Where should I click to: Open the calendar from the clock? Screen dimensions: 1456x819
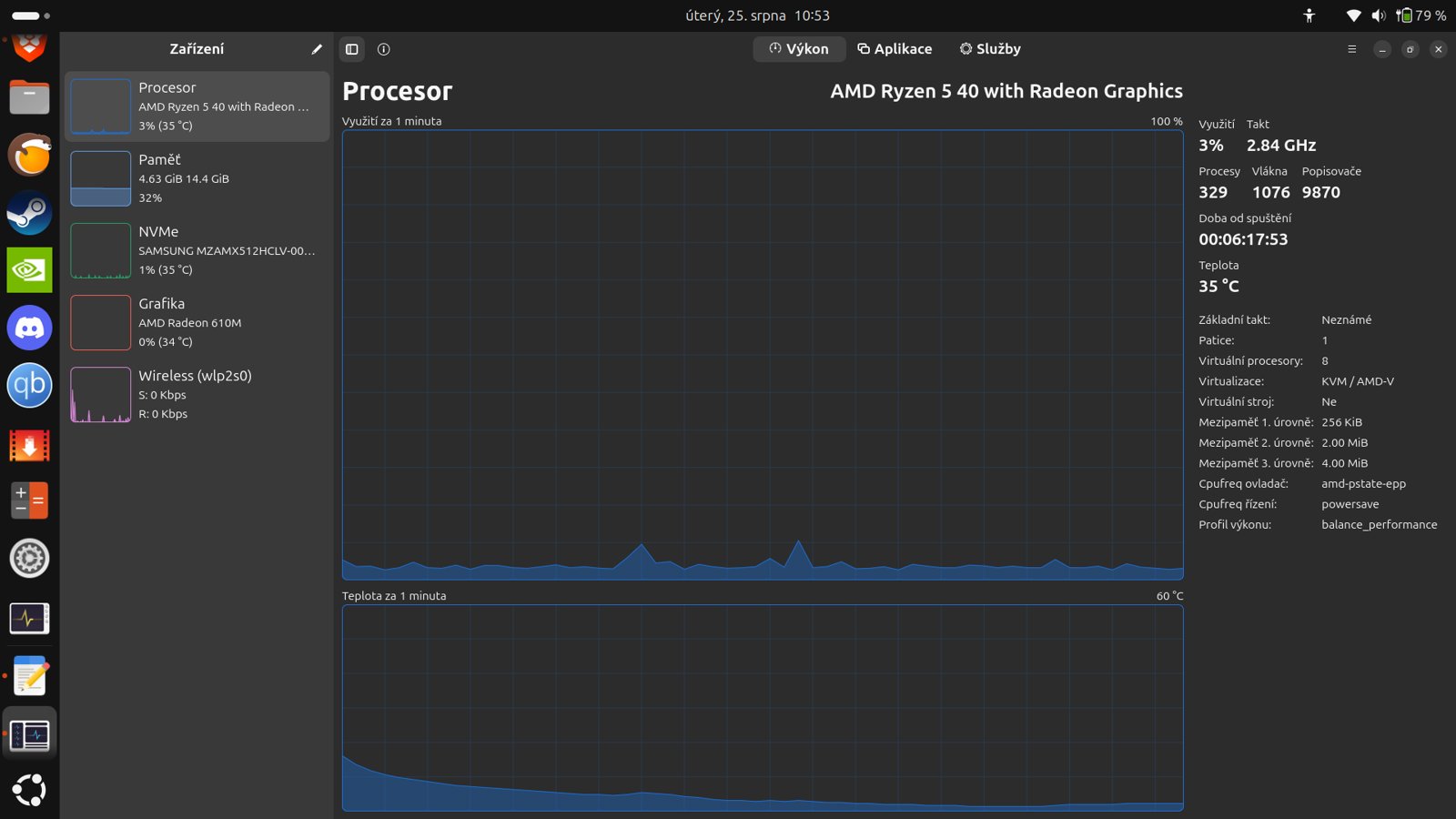pyautogui.click(x=758, y=15)
